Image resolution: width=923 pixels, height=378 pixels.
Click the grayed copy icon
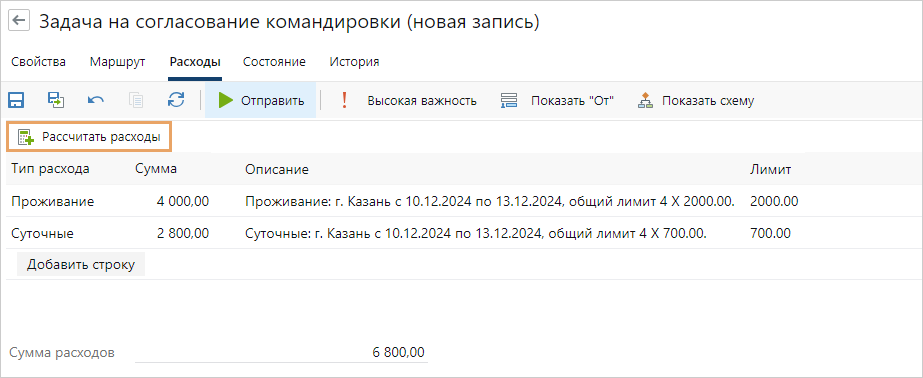coord(136,100)
